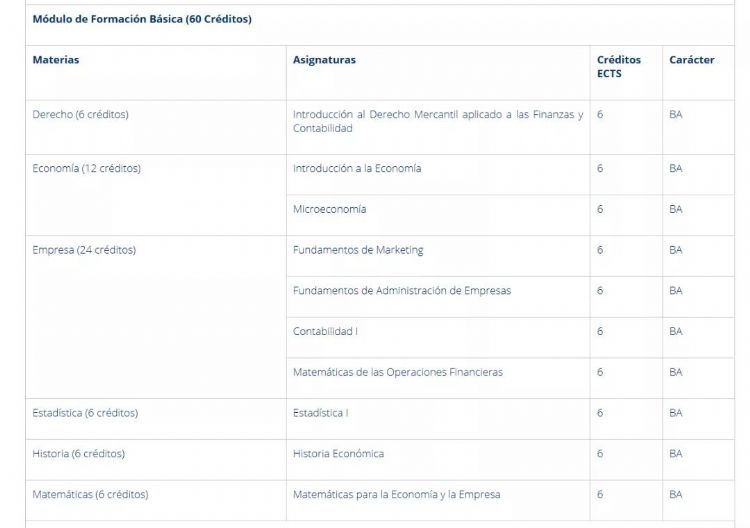Open Matemáticas para la Economía y la Empresa
This screenshot has height=528, width=750.
point(396,494)
